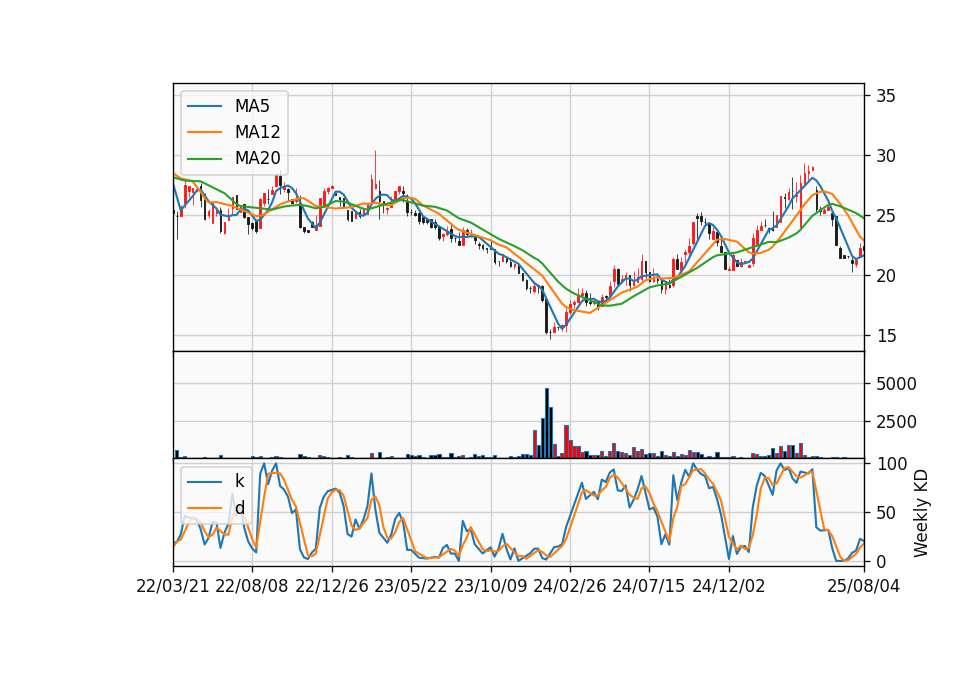The width and height of the screenshot is (960, 690).
Task: Click the blue MA5 legend line sample
Action: 204,107
